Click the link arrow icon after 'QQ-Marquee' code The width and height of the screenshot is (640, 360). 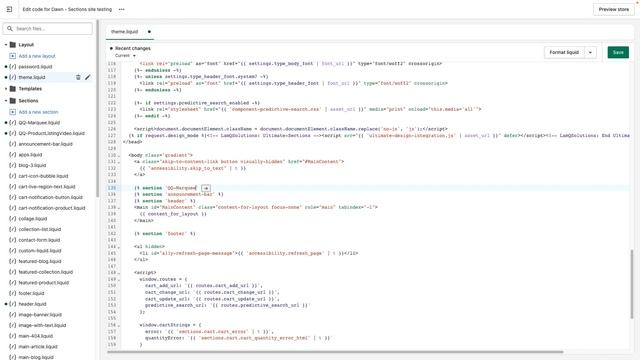click(x=206, y=188)
